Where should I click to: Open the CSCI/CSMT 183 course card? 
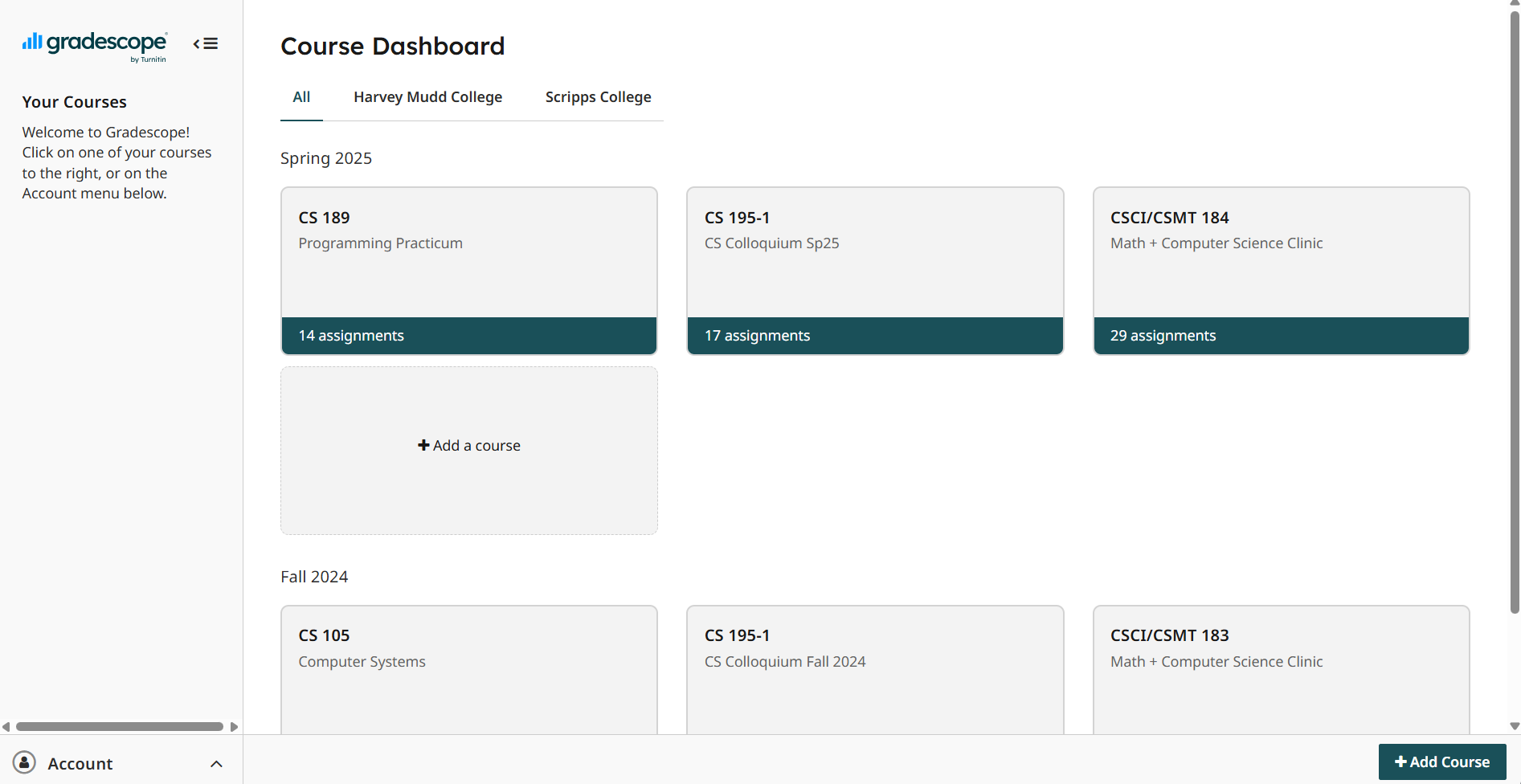[1281, 670]
